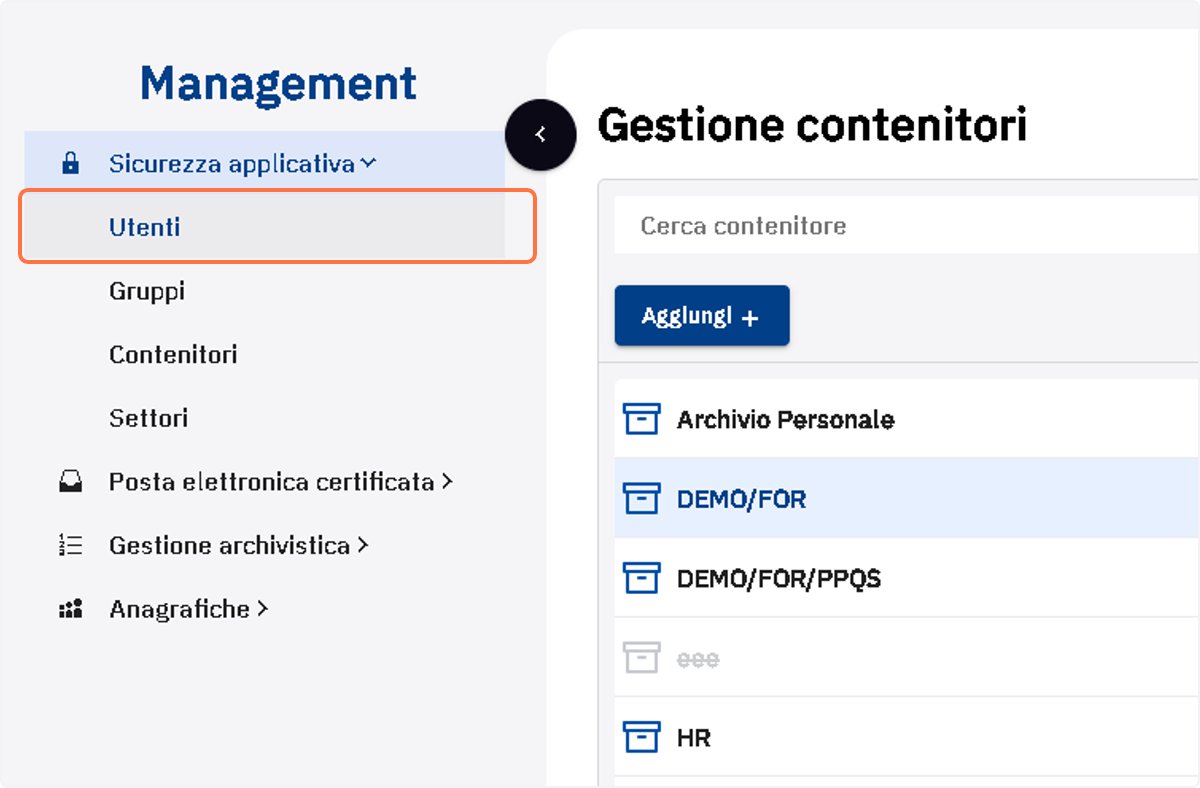
Task: Click the archive box icon for DEMO/FOR
Action: [x=641, y=498]
